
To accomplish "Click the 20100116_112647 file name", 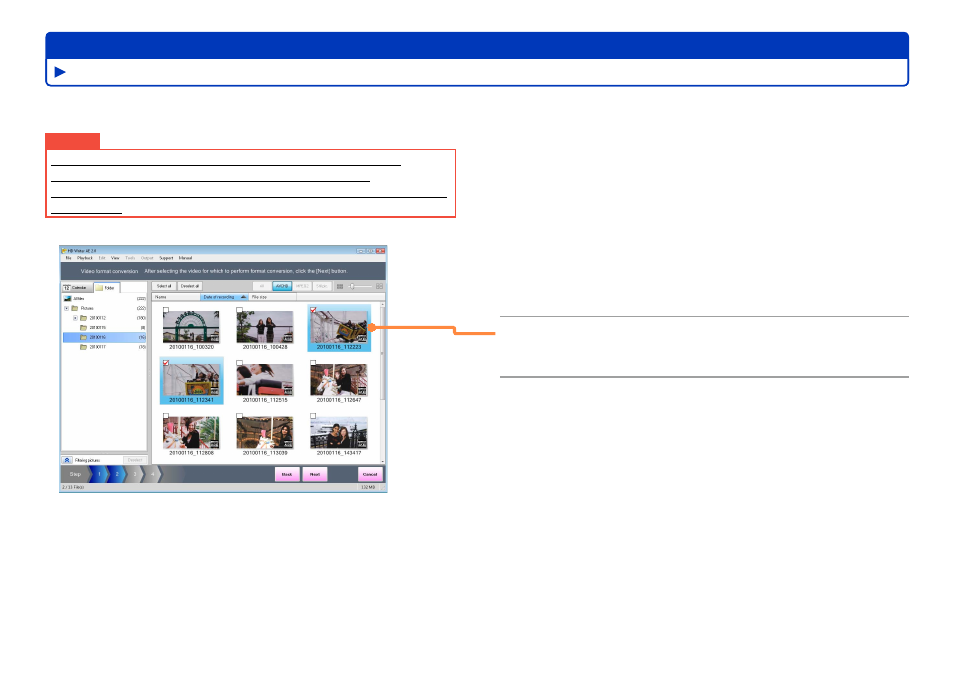I will pyautogui.click(x=339, y=400).
